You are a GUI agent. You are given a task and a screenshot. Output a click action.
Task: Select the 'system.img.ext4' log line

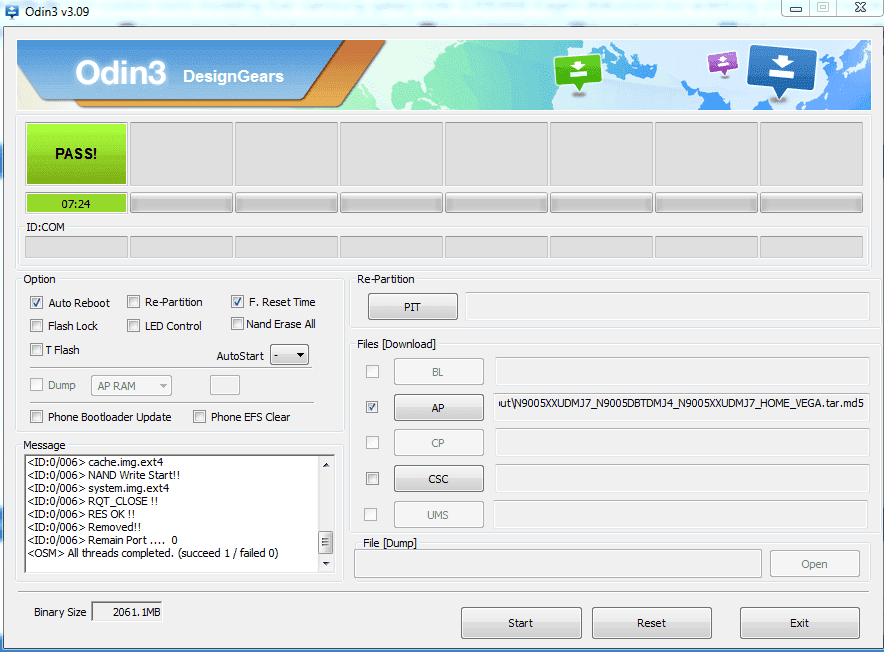(x=98, y=488)
